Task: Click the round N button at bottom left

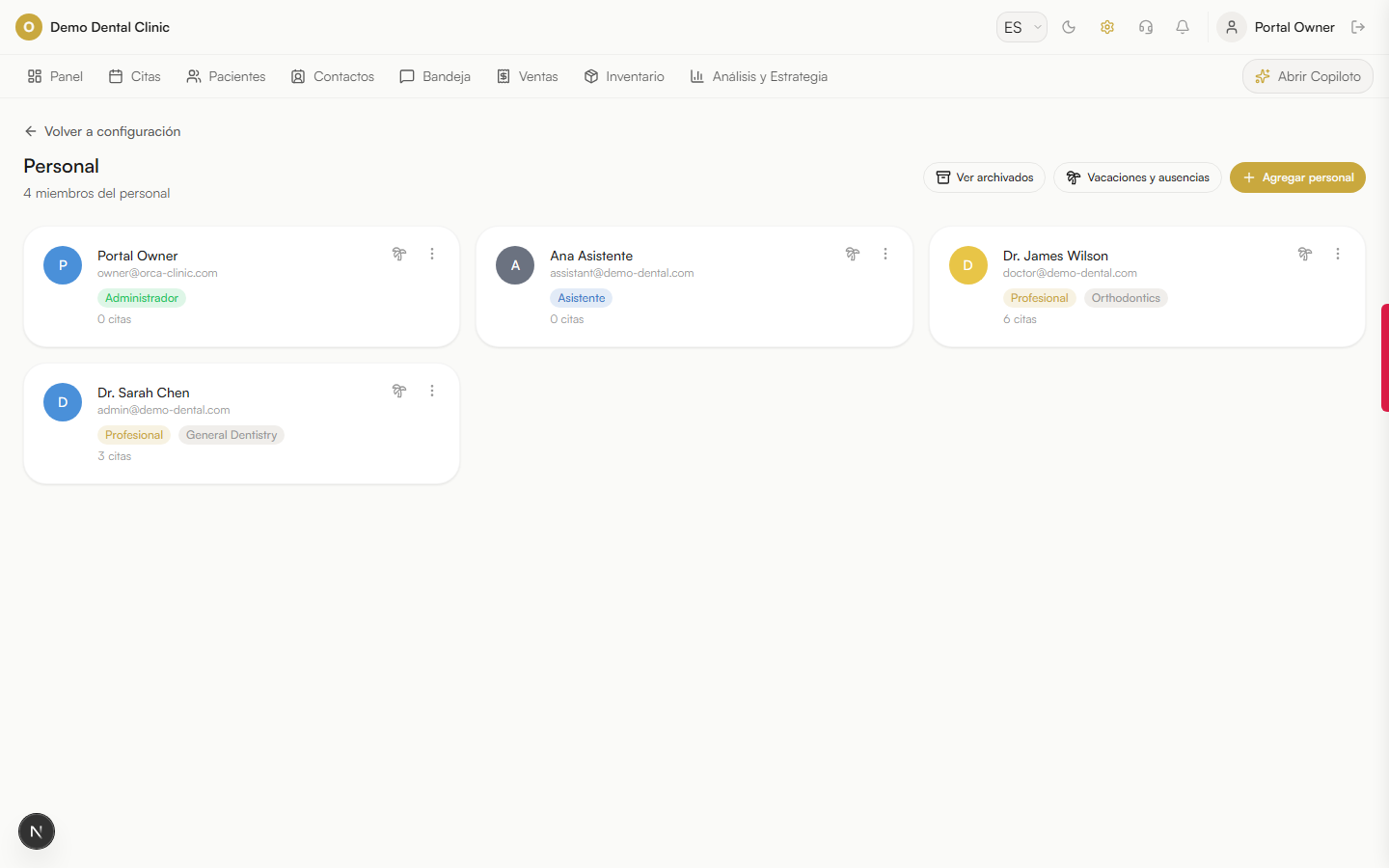Action: [37, 831]
